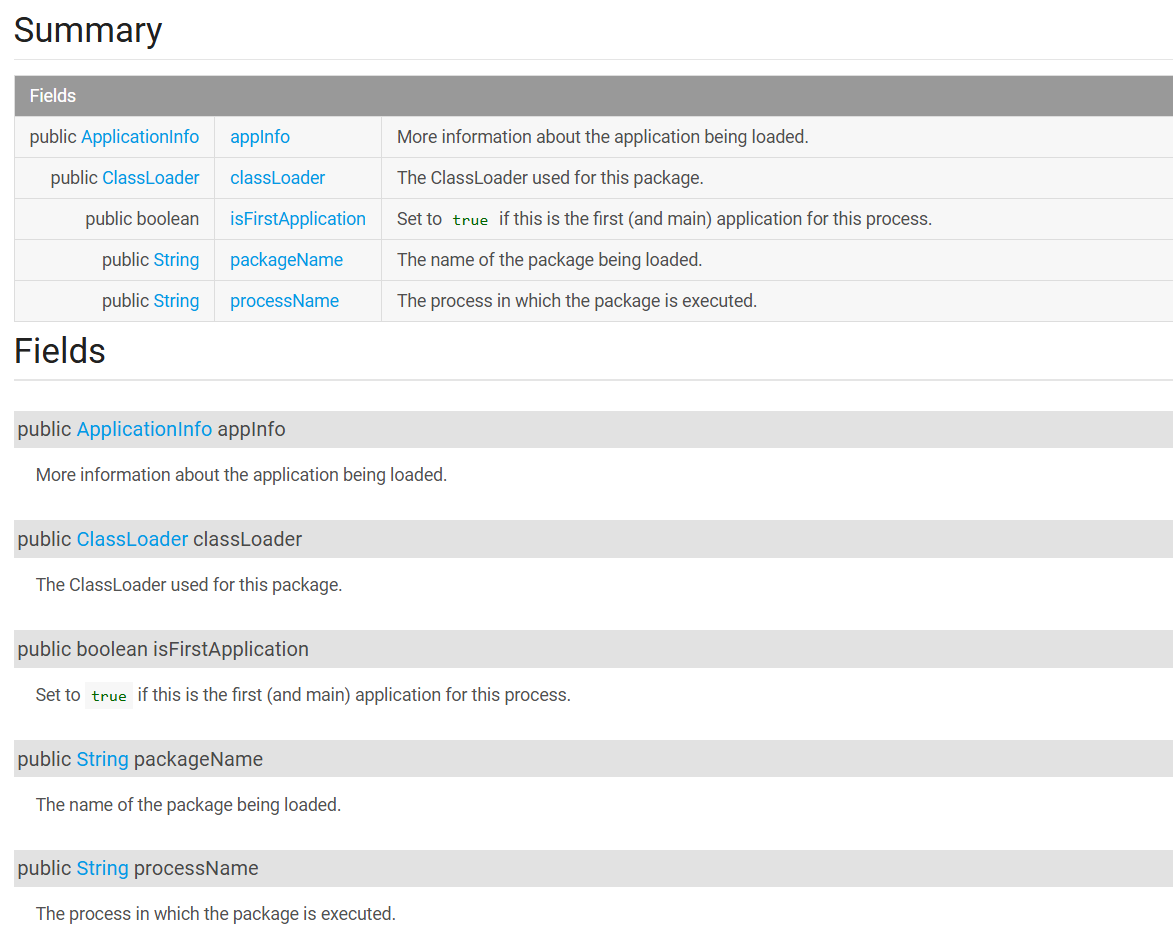This screenshot has height=946, width=1173.
Task: Click String type link in packageName summary row
Action: 176,260
